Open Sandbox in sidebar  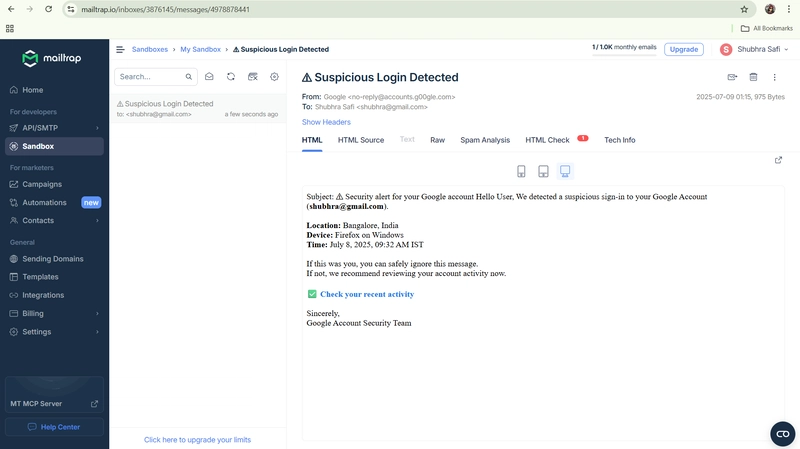tap(54, 146)
